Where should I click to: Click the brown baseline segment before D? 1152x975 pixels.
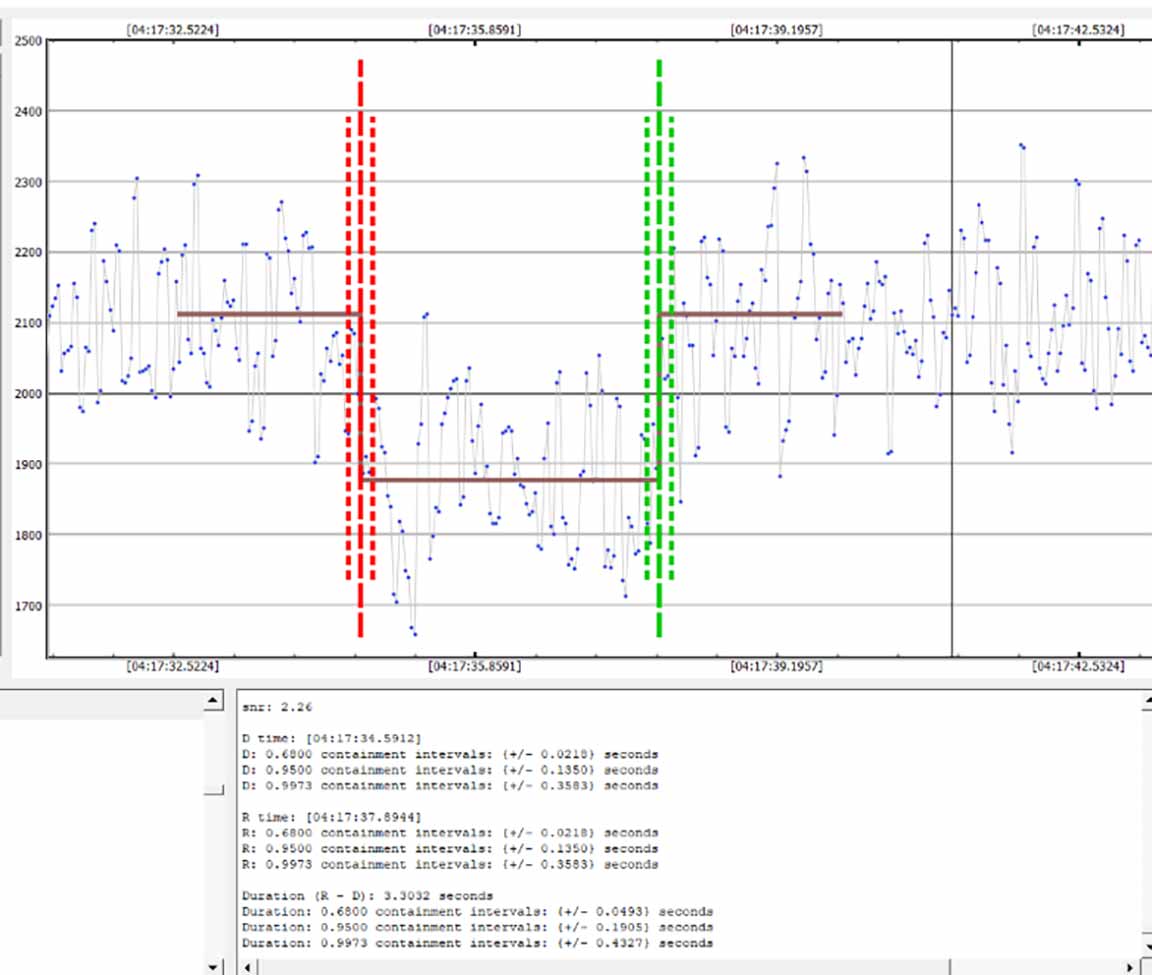point(269,314)
